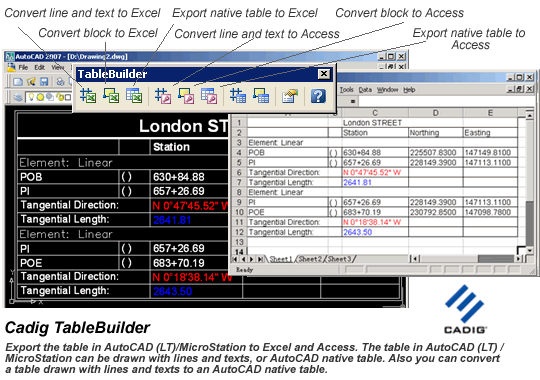Click convert block to native table icon
540x380 pixels.
click(x=261, y=95)
